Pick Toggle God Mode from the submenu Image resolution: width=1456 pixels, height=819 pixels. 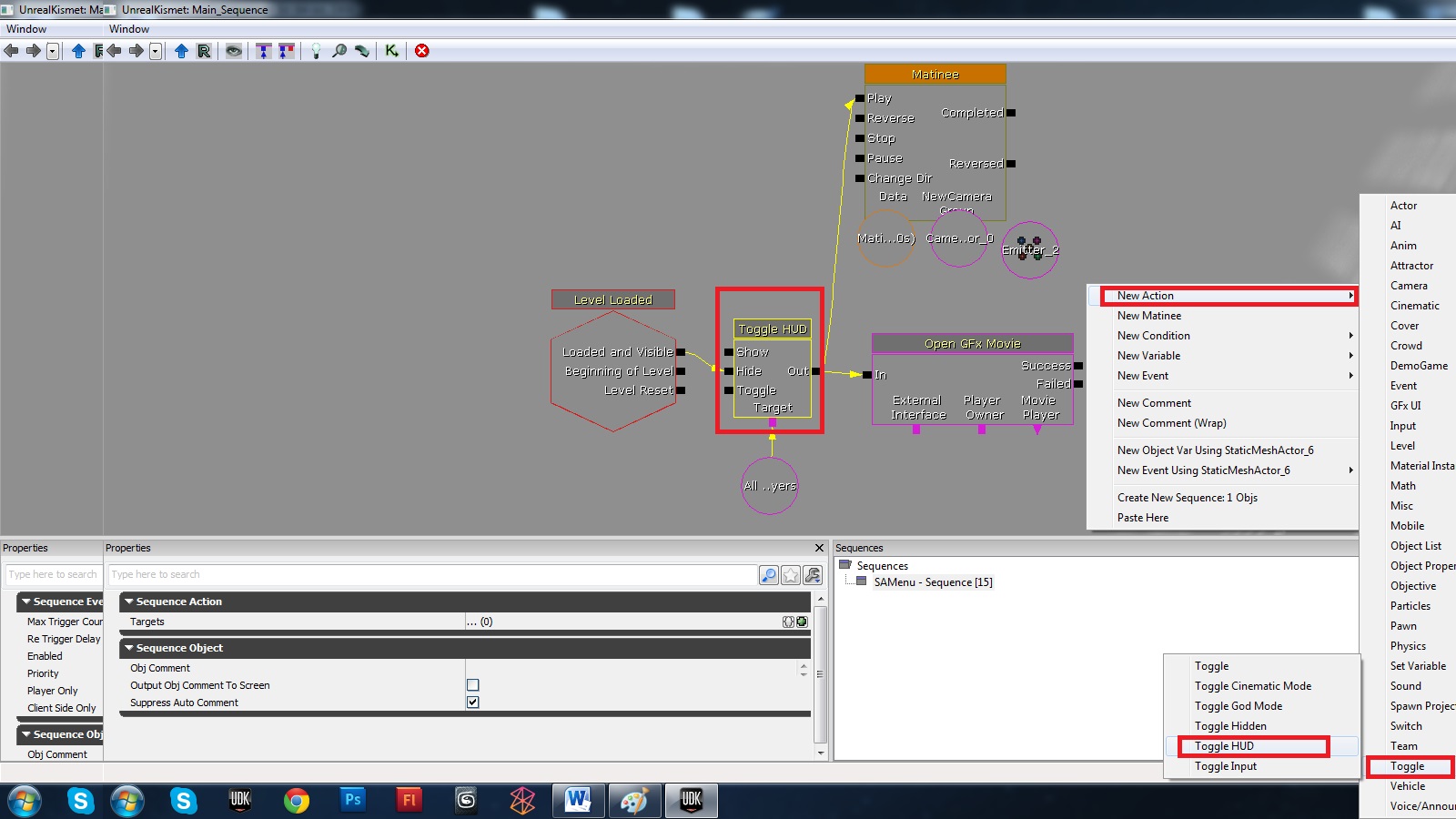pos(1262,706)
